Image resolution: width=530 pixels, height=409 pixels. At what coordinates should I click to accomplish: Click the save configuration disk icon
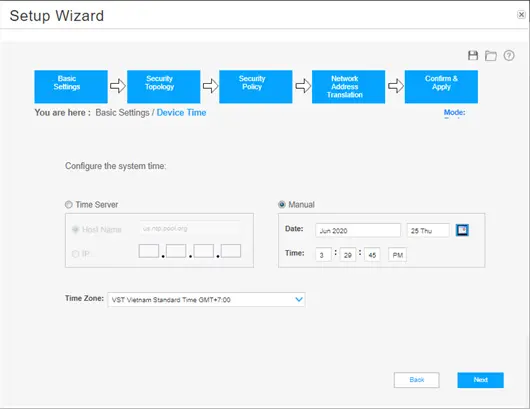473,55
